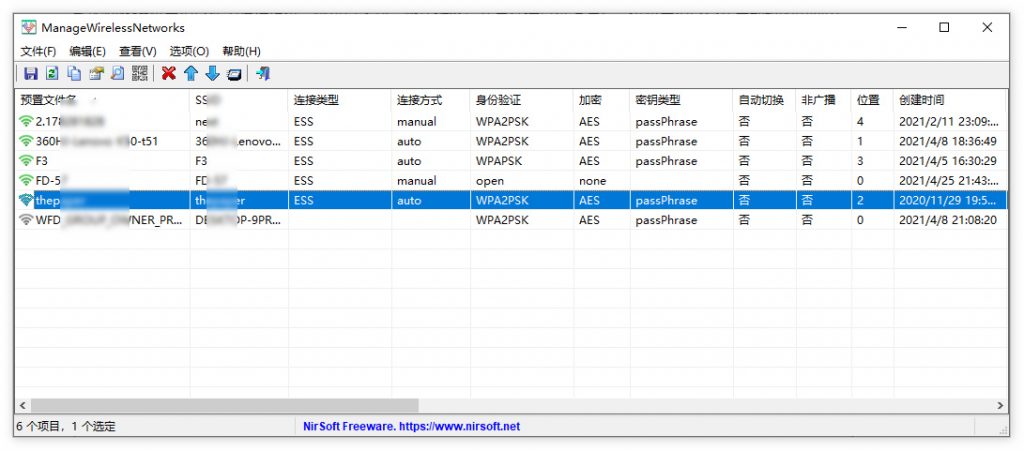Click the Copy toolbar icon

74,73
